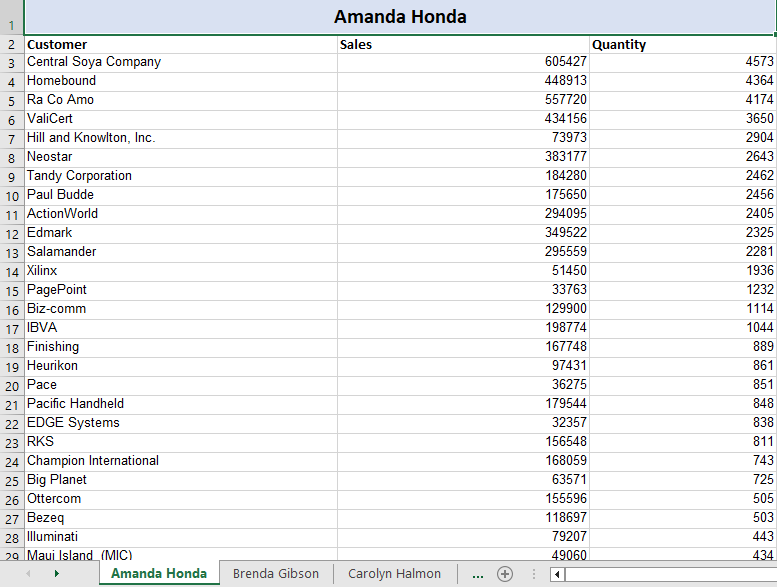This screenshot has height=587, width=777.
Task: Select row 24 header
Action: pyautogui.click(x=12, y=462)
